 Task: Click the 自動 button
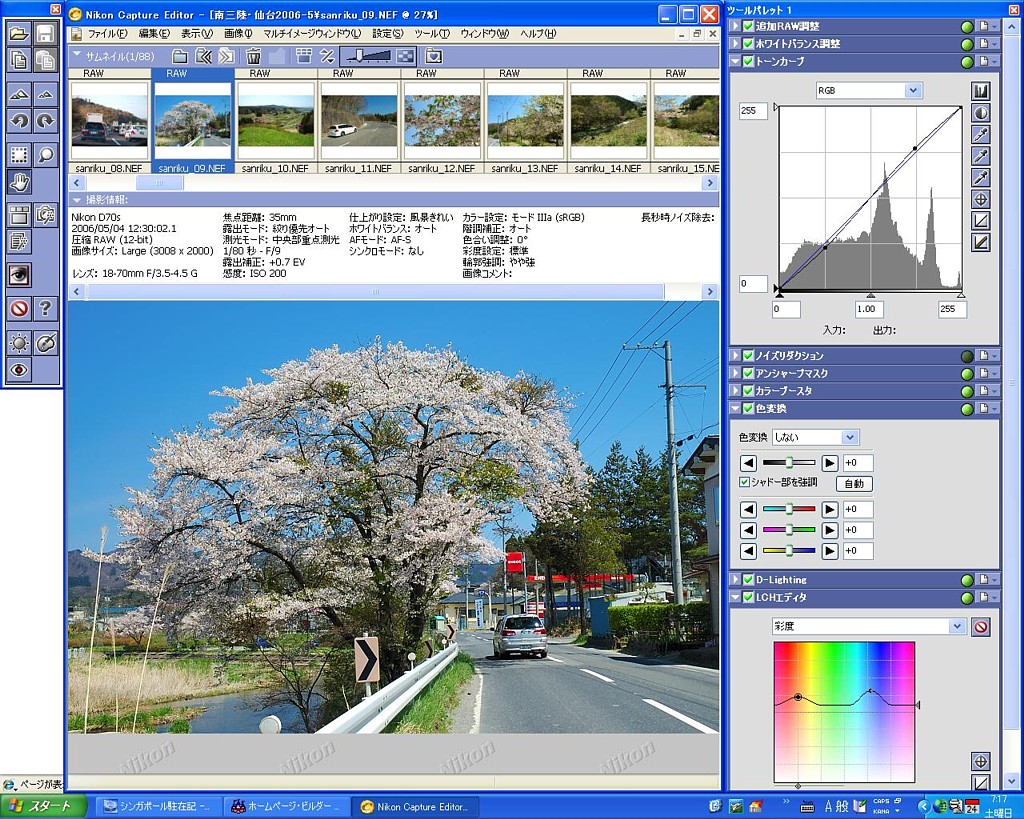(853, 483)
